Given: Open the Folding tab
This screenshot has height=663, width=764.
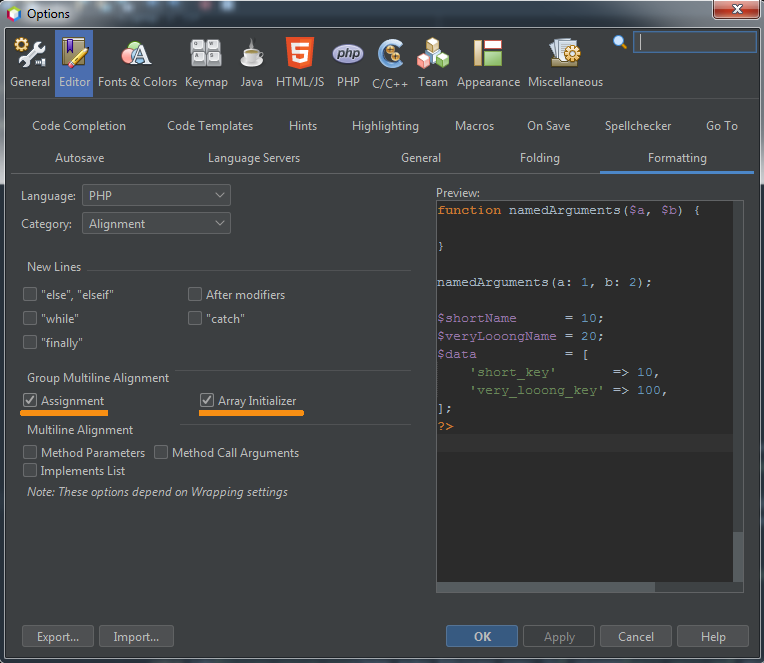Looking at the screenshot, I should click(539, 158).
